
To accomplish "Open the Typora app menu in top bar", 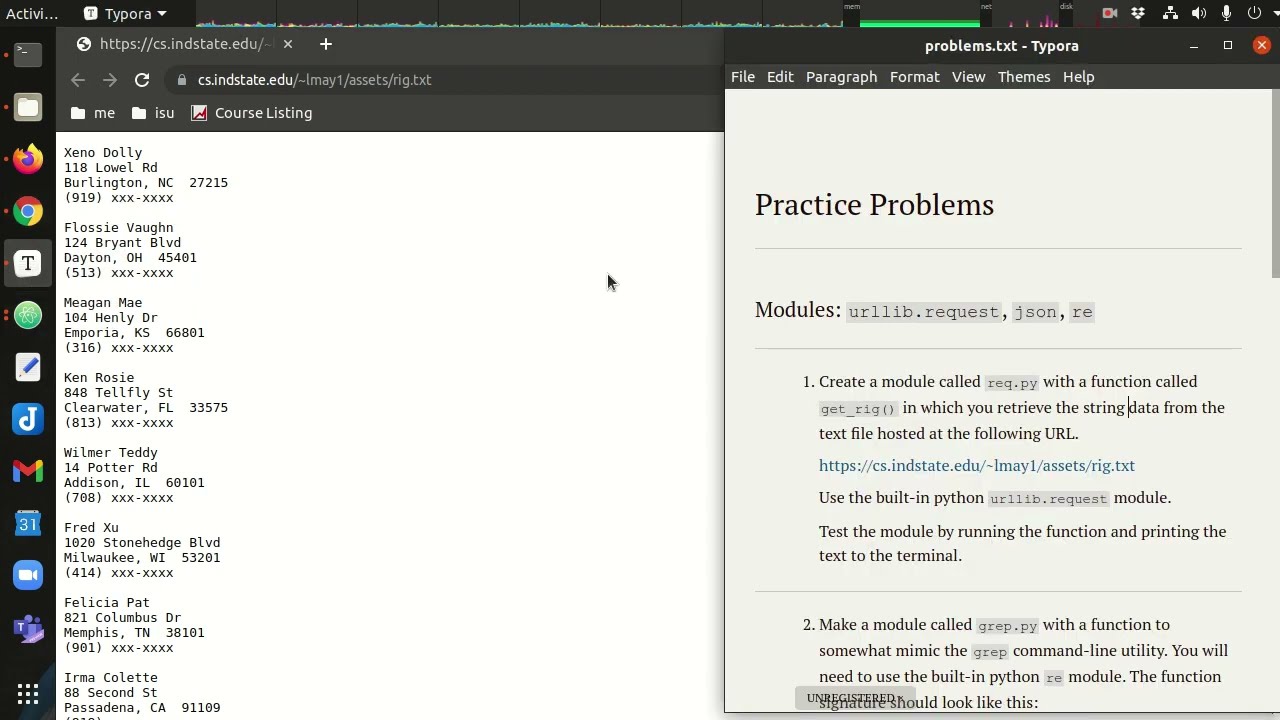I will pyautogui.click(x=125, y=13).
